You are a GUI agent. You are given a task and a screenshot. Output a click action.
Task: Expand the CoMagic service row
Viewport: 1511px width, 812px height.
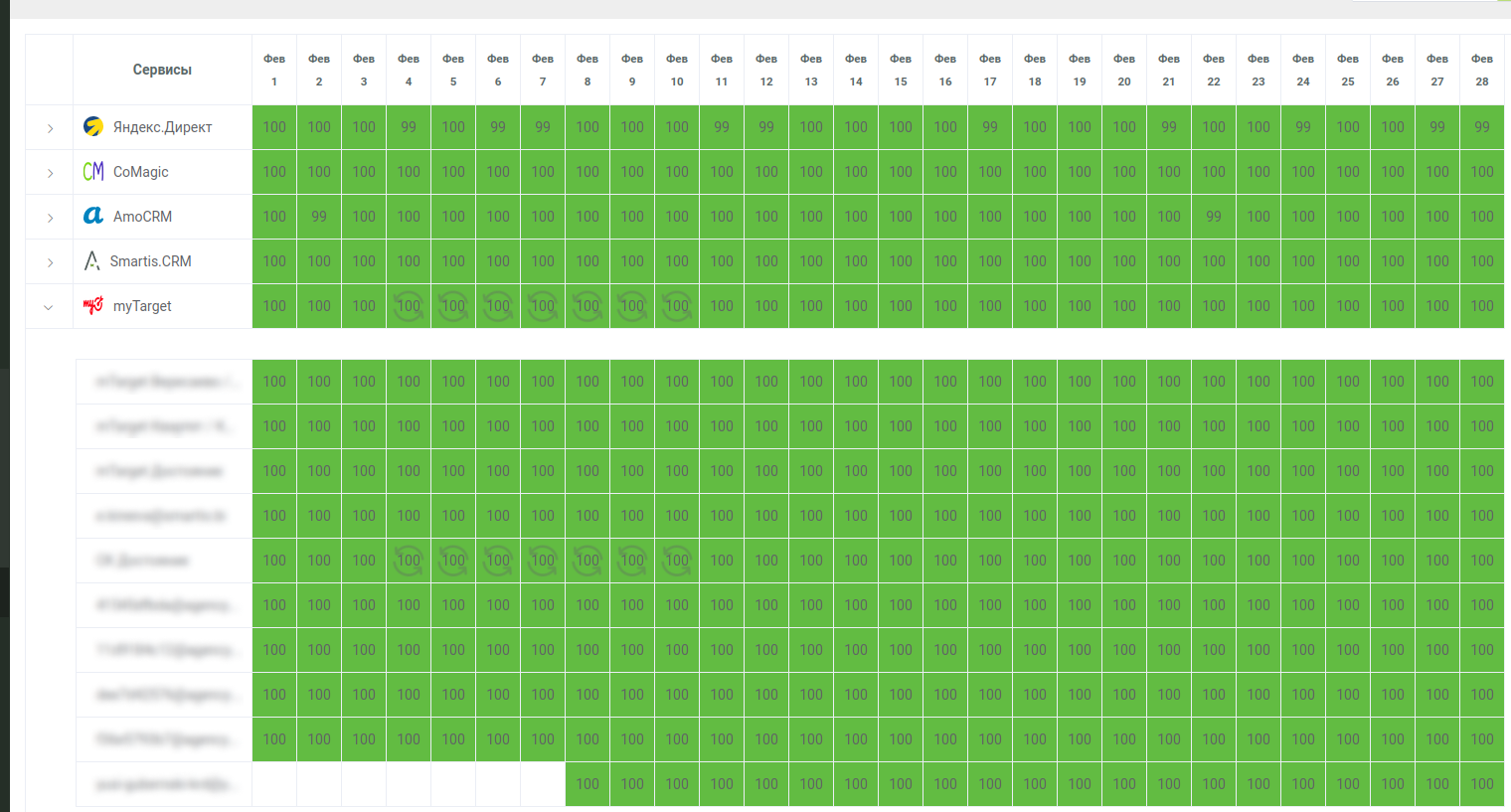[x=50, y=173]
